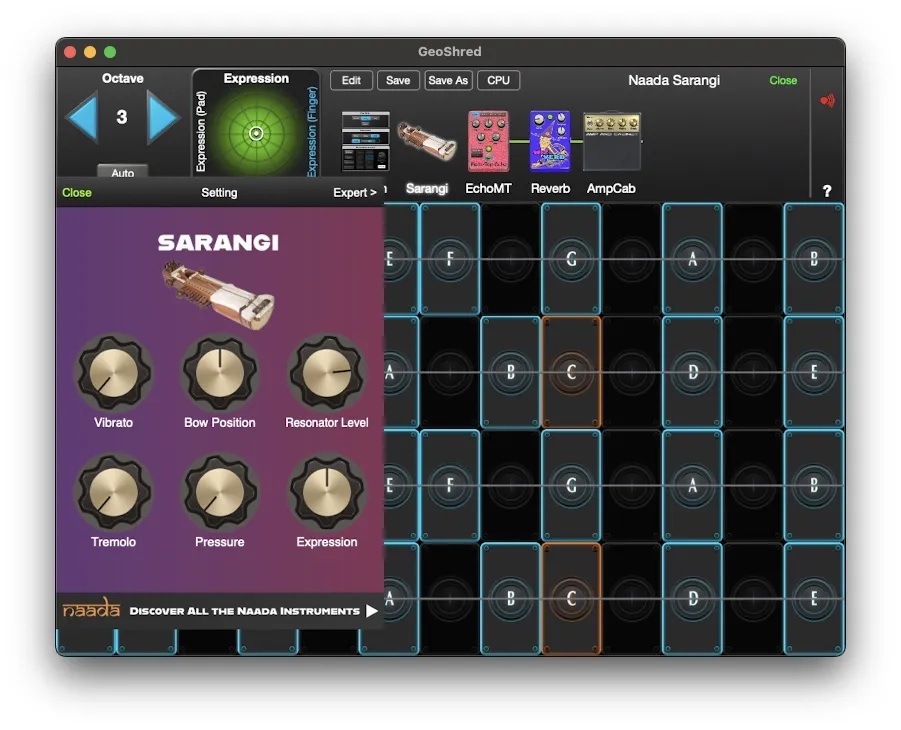This screenshot has width=901, height=730.
Task: Click the play arrow beside Naada Instruments
Action: pyautogui.click(x=372, y=610)
